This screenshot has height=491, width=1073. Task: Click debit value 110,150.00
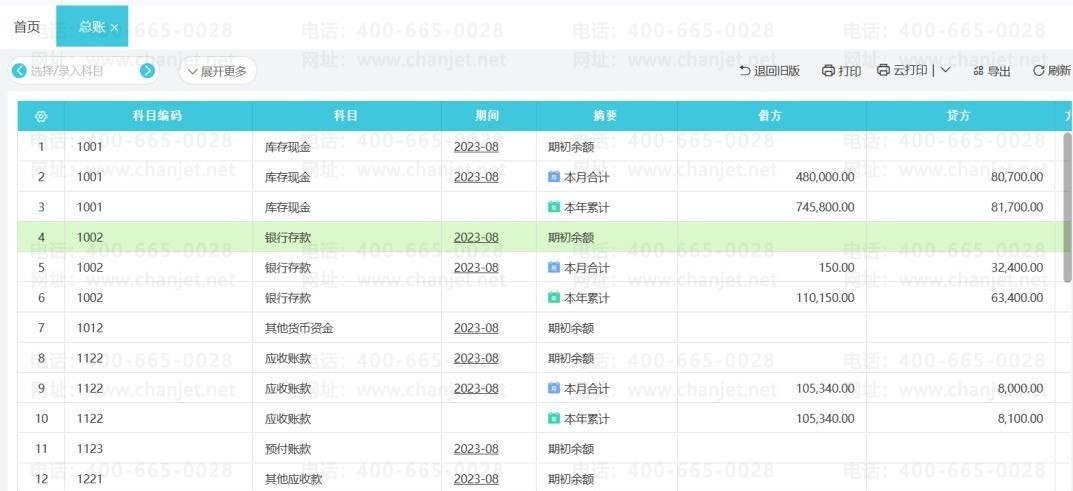[825, 297]
